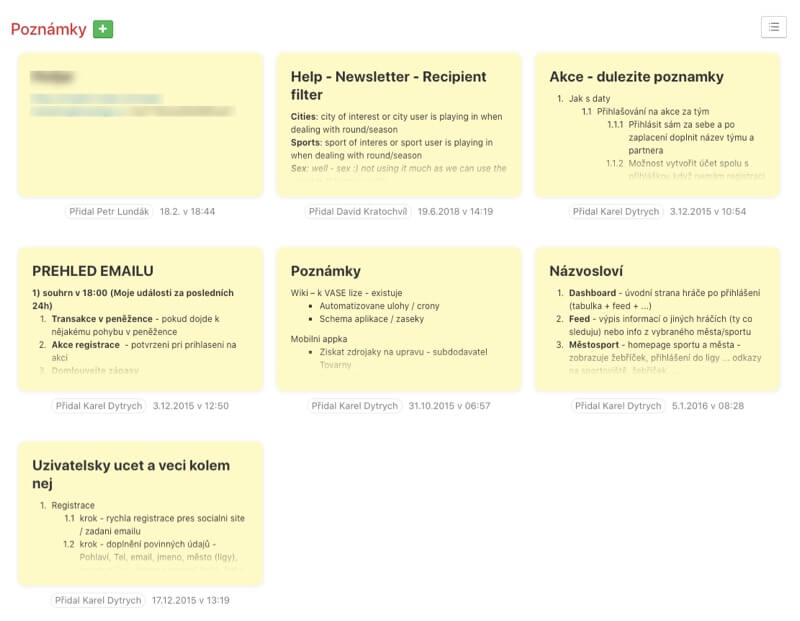Open the Help - Newsletter - Recipient filter note
The image size is (800, 621).
click(x=399, y=125)
